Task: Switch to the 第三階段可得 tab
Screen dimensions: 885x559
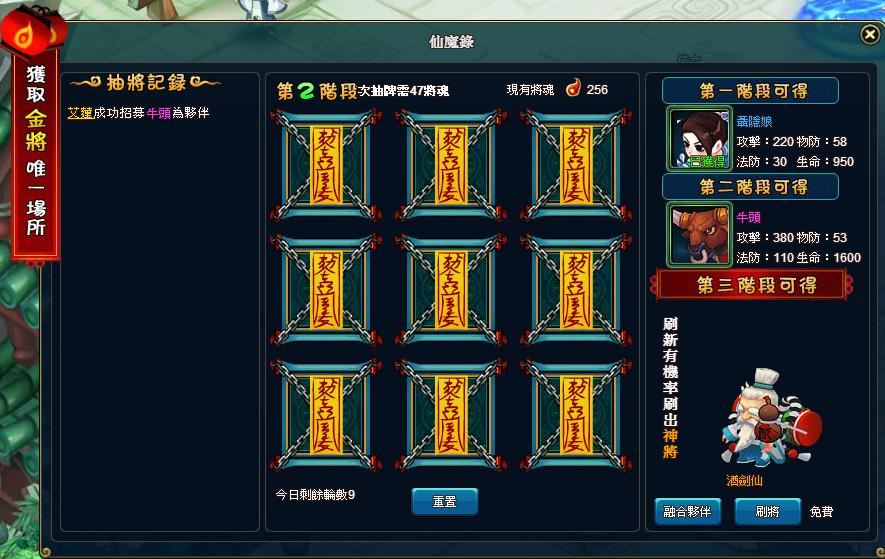Action: 751,285
